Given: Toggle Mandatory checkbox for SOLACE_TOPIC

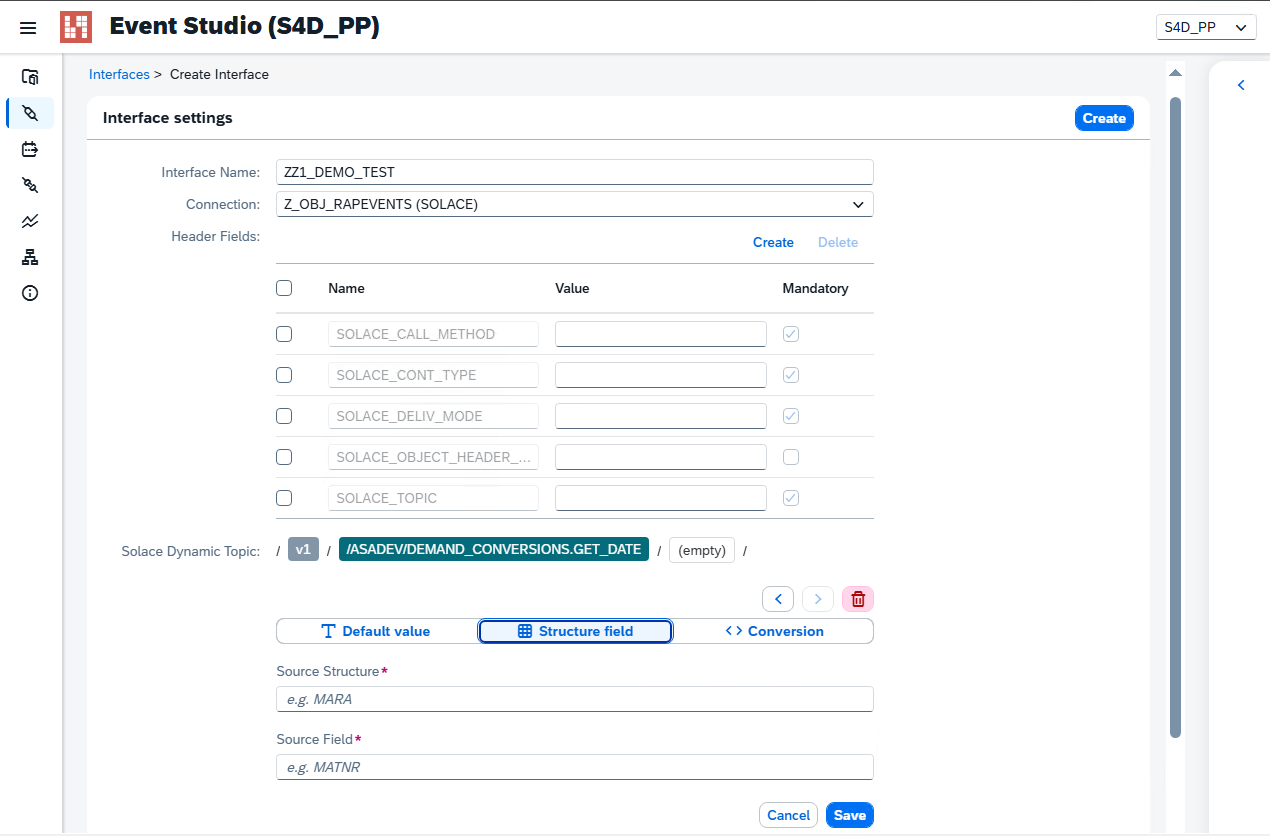Looking at the screenshot, I should (791, 498).
